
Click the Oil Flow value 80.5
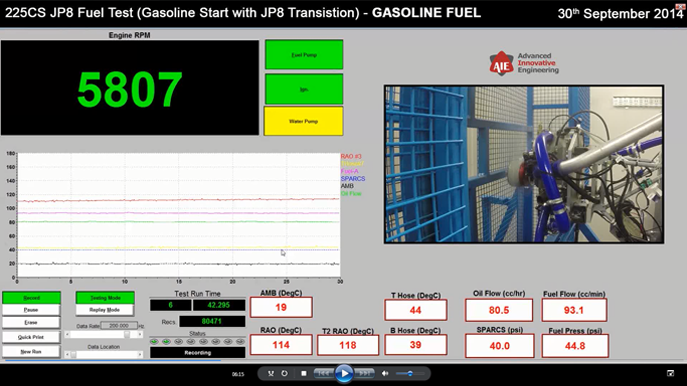click(x=499, y=310)
